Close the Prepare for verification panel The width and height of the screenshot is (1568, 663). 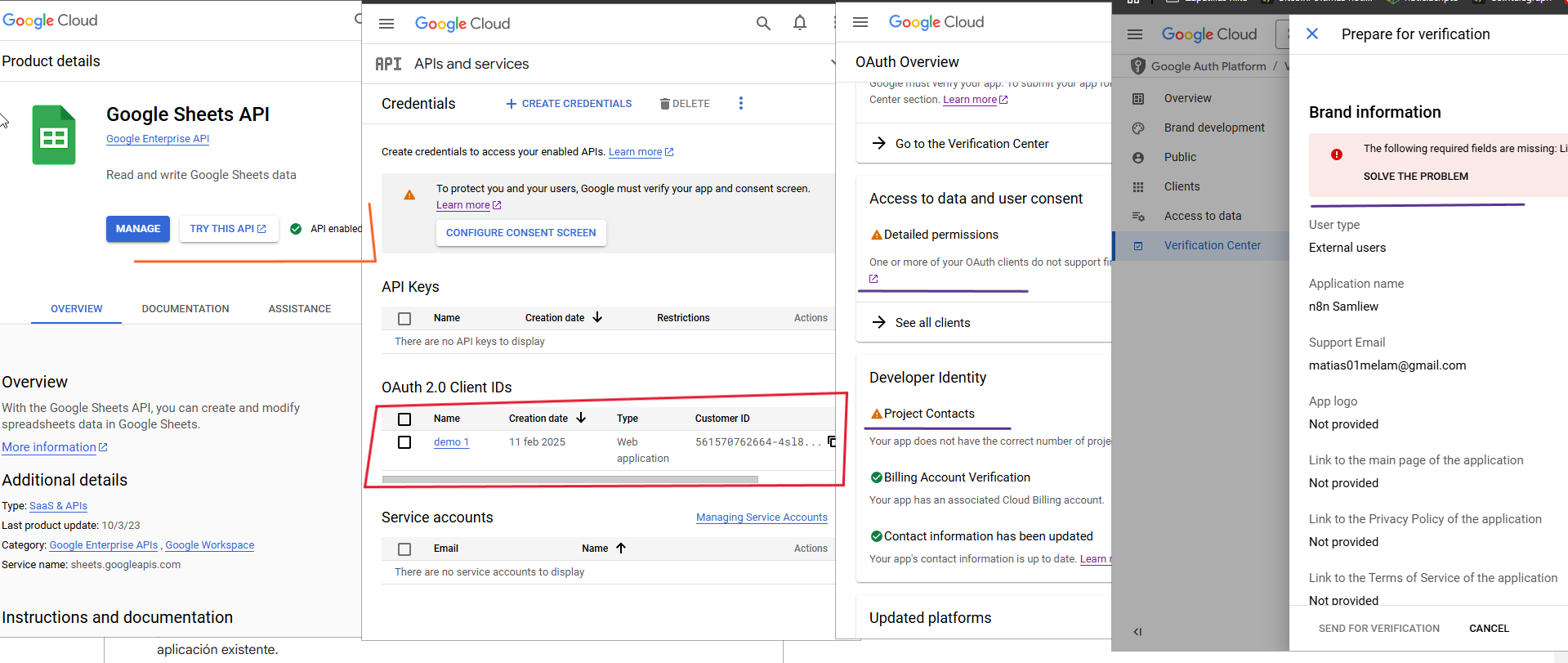[1312, 34]
